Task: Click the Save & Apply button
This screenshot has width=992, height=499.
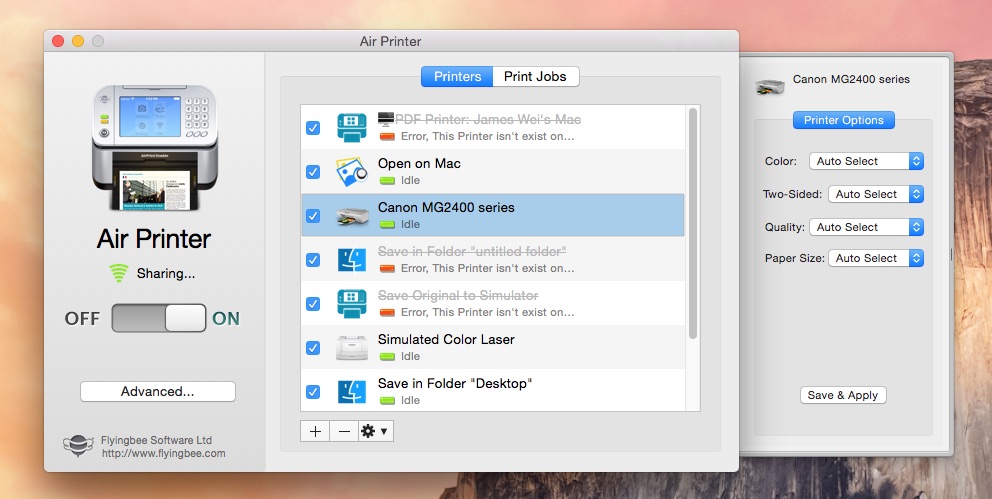Action: coord(843,395)
